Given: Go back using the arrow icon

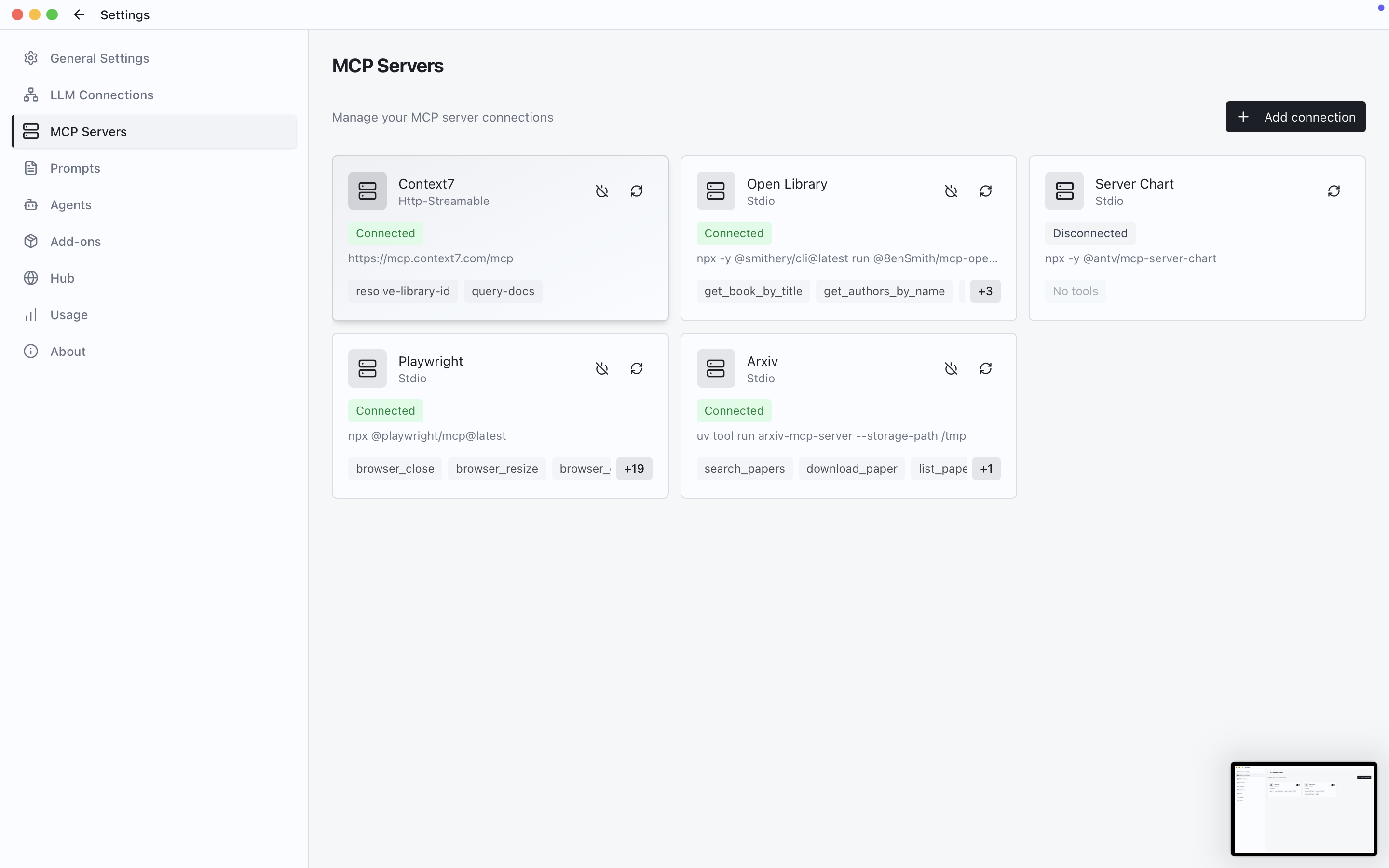Looking at the screenshot, I should pos(79,15).
